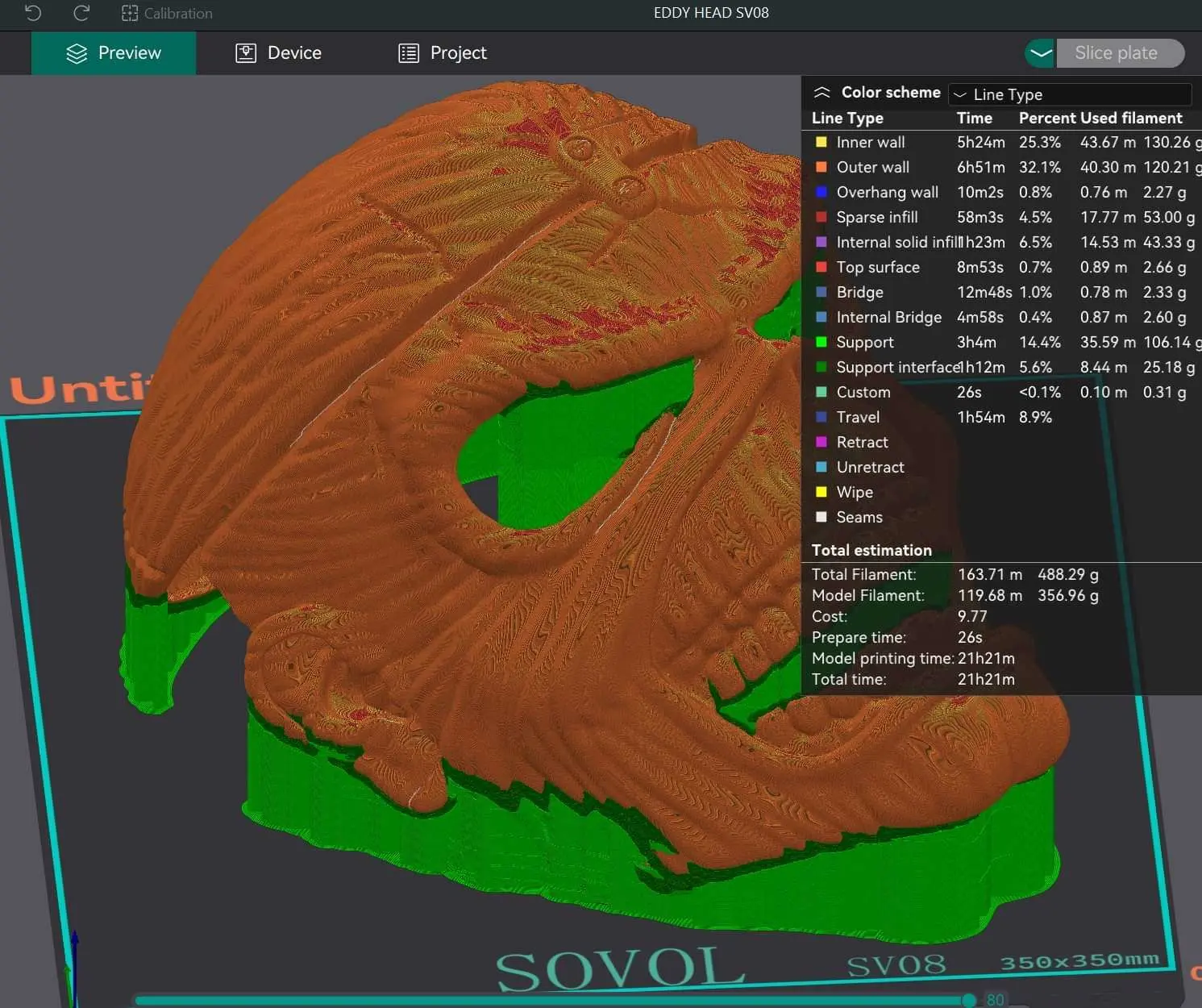
Task: Click the Retract magenta swatch
Action: click(x=821, y=442)
